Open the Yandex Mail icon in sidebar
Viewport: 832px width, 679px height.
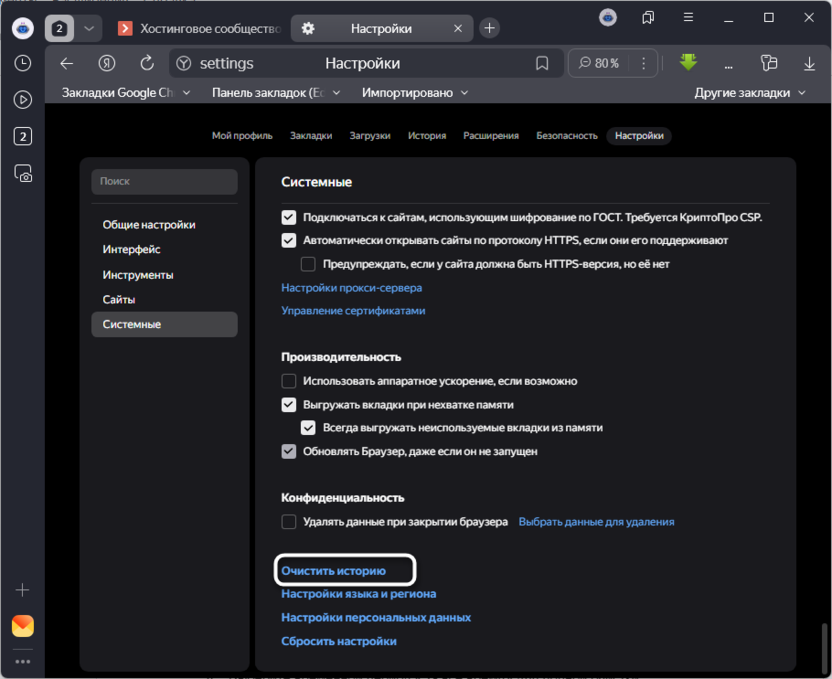point(23,626)
